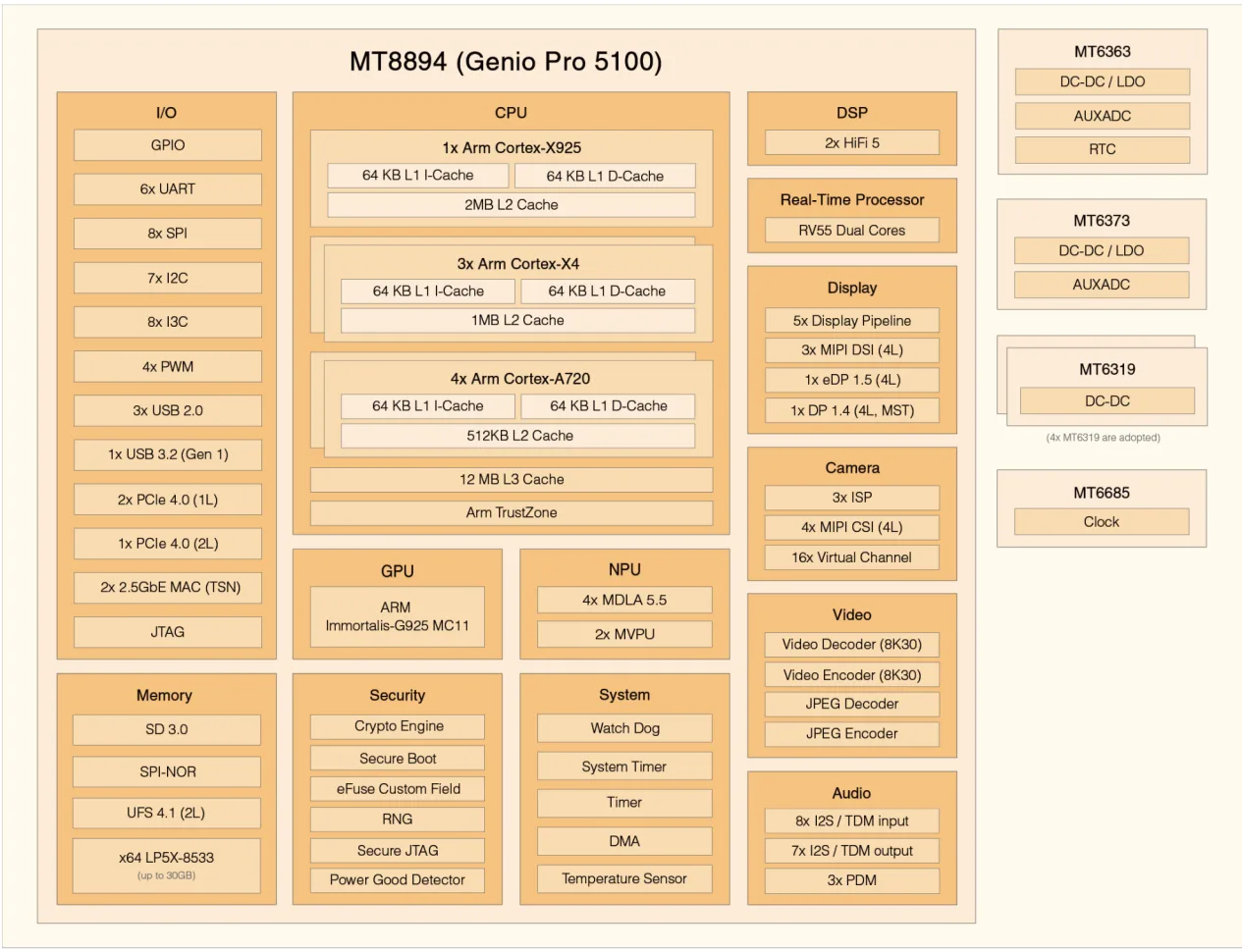1242x952 pixels.
Task: Select the 8x I2S / TDM input block
Action: [x=852, y=820]
